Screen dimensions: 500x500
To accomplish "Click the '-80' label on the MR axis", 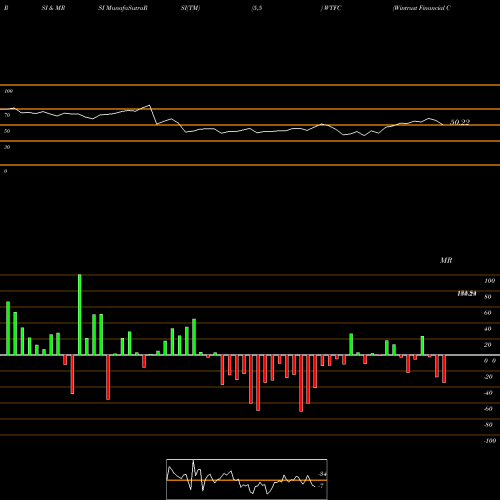I will (x=488, y=425).
